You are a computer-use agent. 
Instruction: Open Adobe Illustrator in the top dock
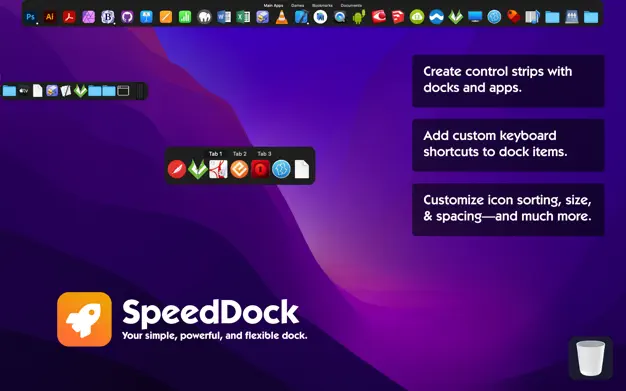tap(50, 17)
